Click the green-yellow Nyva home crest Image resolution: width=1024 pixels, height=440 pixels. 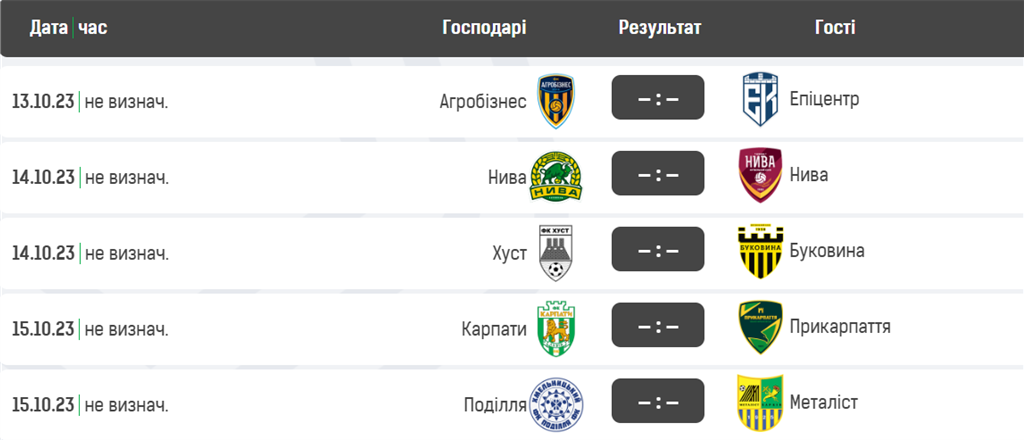pos(556,177)
